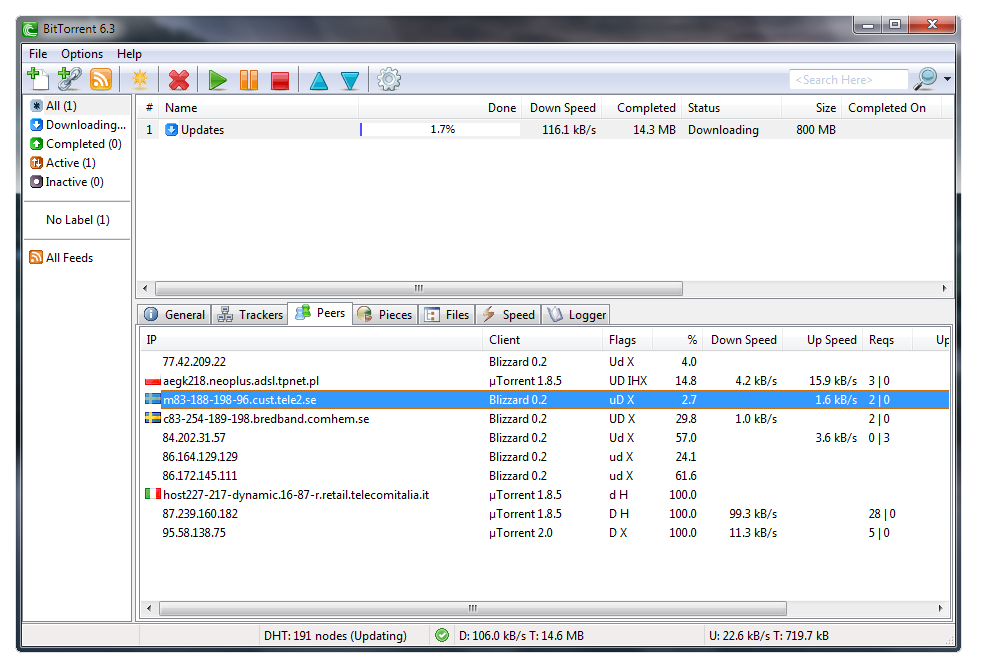
Task: Select peer 84.202.31.57
Action: point(544,438)
